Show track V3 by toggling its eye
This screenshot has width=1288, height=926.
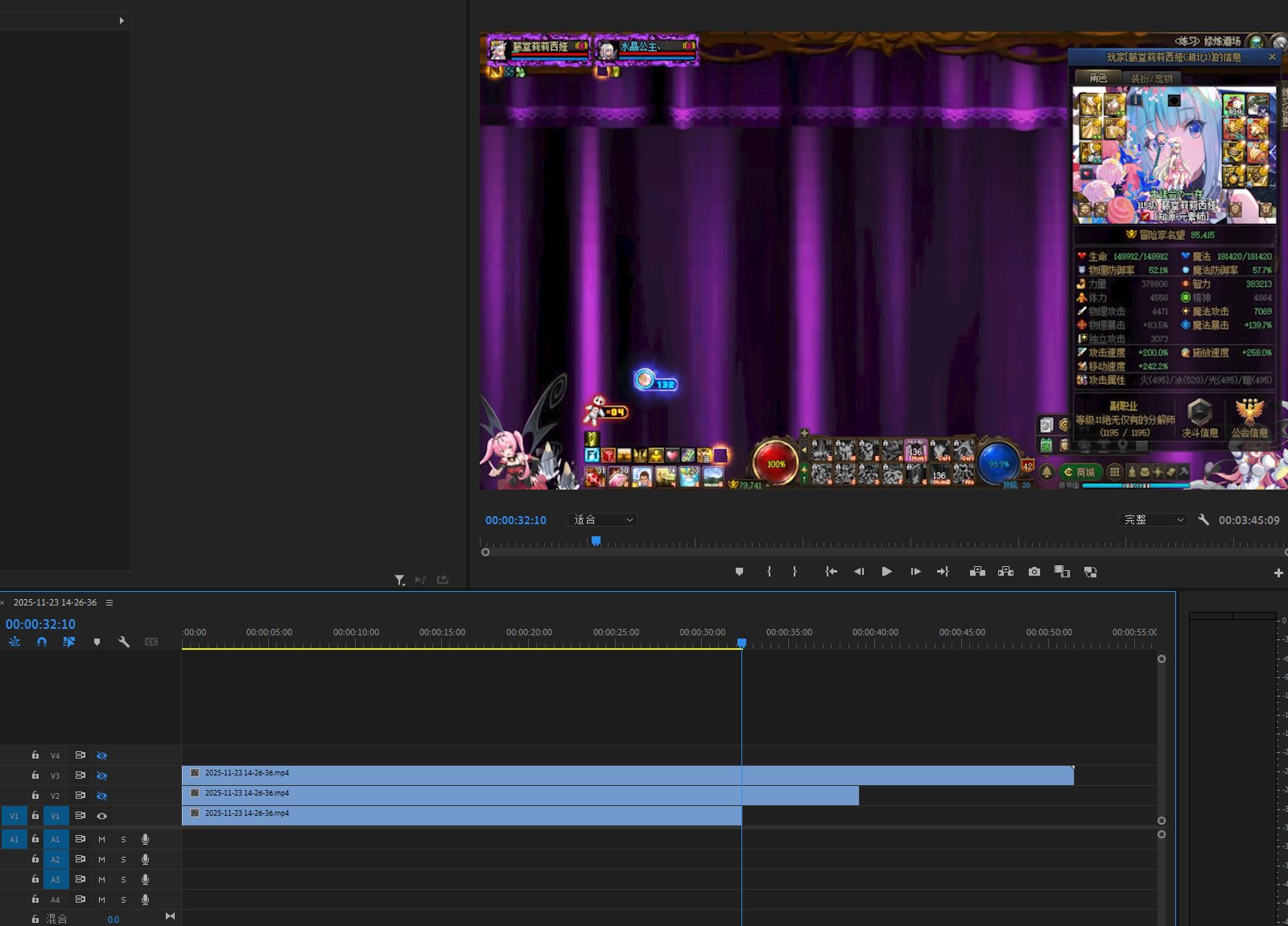[101, 775]
